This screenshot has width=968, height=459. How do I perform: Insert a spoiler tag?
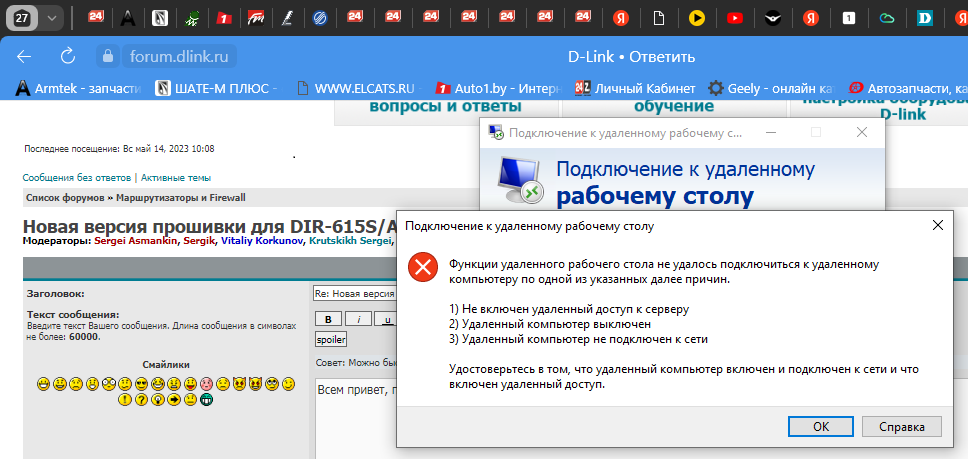coord(332,340)
